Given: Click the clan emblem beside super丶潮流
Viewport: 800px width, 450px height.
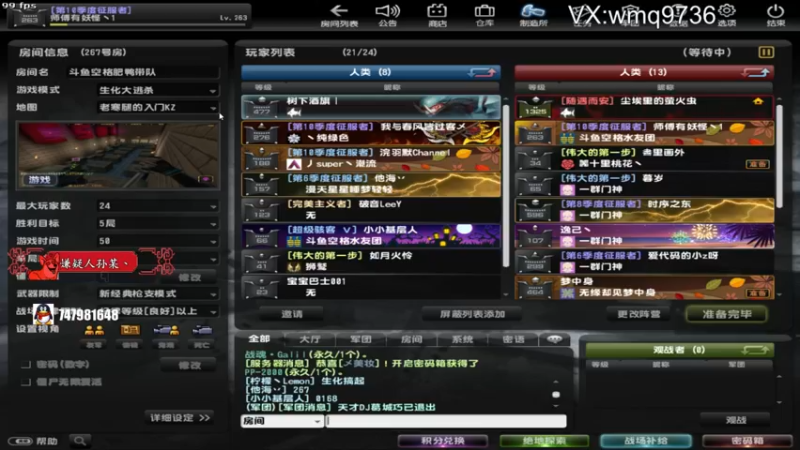Looking at the screenshot, I should tap(294, 164).
